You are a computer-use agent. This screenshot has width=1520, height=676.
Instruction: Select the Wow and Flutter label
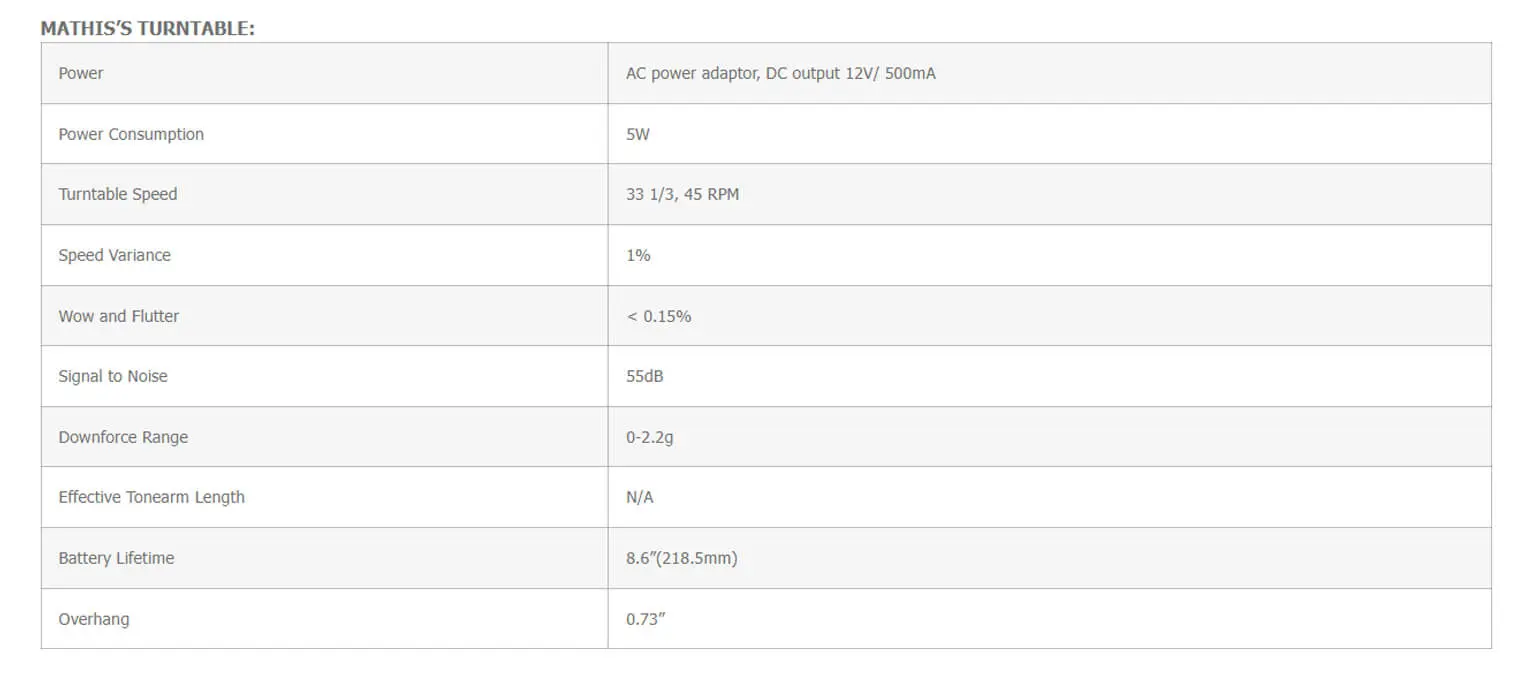[119, 316]
